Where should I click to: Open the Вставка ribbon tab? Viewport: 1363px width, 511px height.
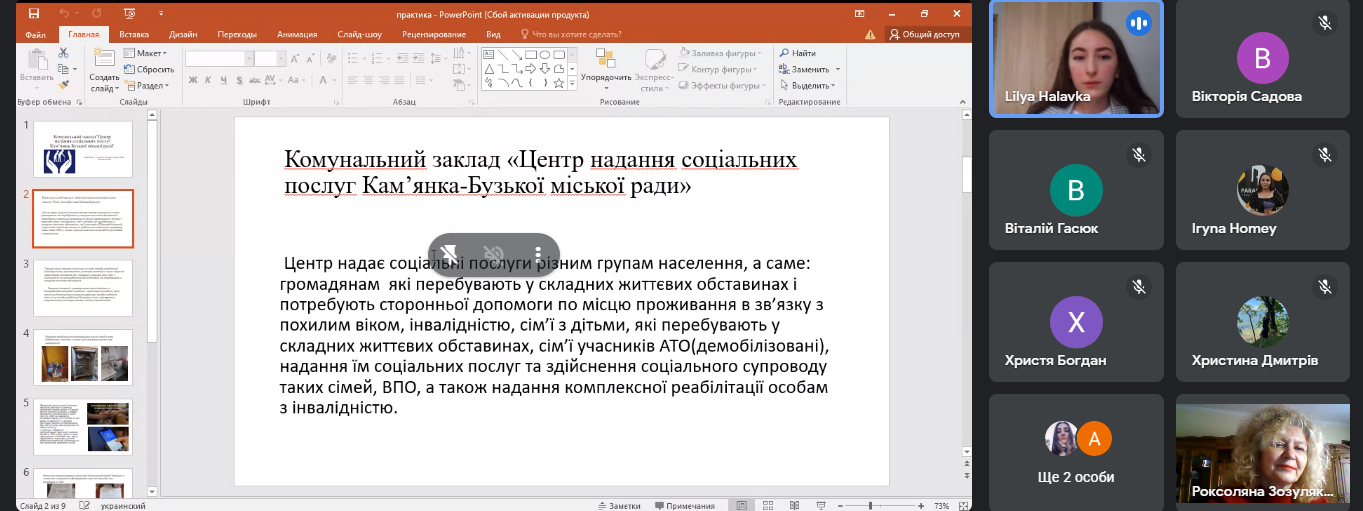click(x=134, y=34)
